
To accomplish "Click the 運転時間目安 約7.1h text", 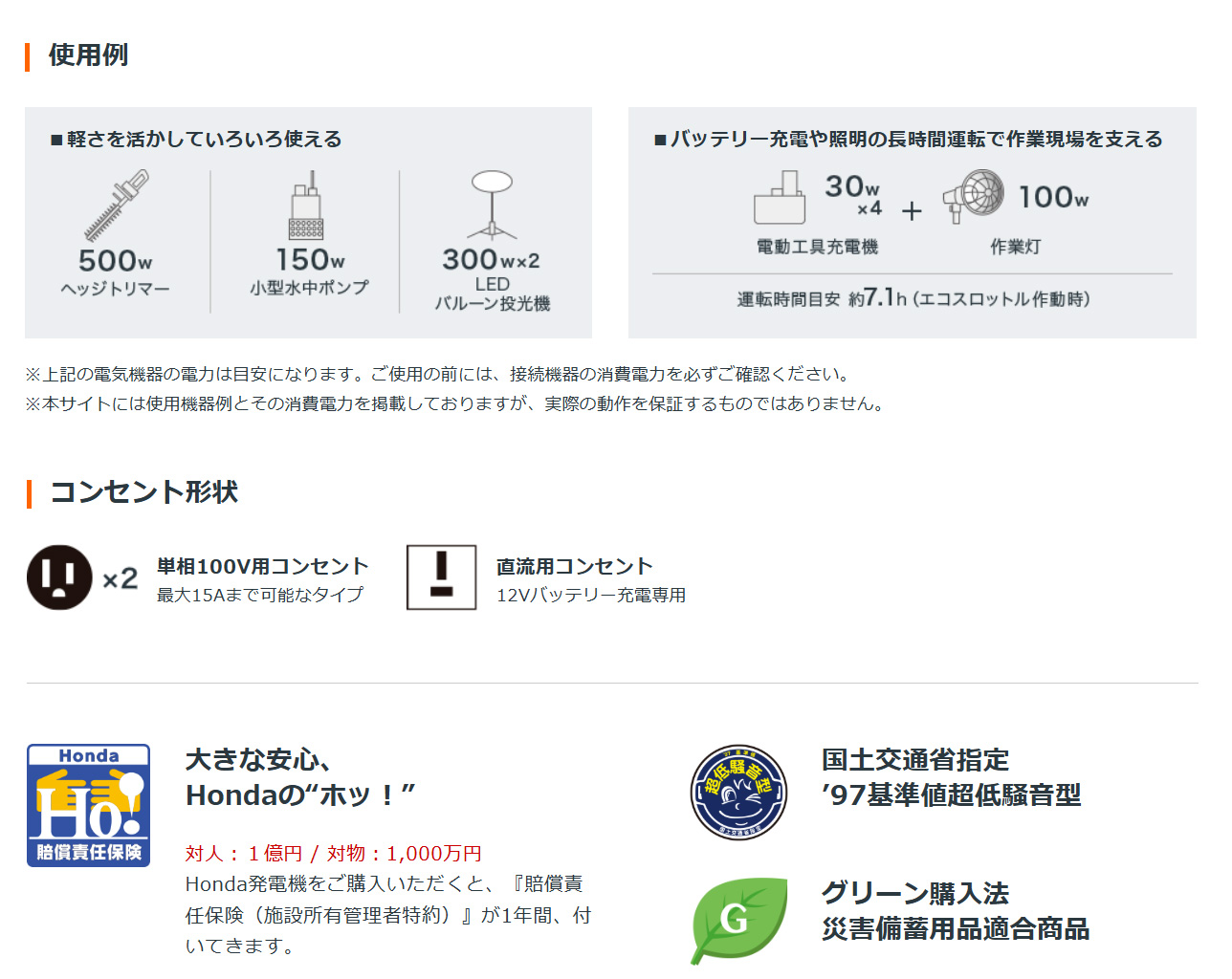I will click(x=913, y=299).
